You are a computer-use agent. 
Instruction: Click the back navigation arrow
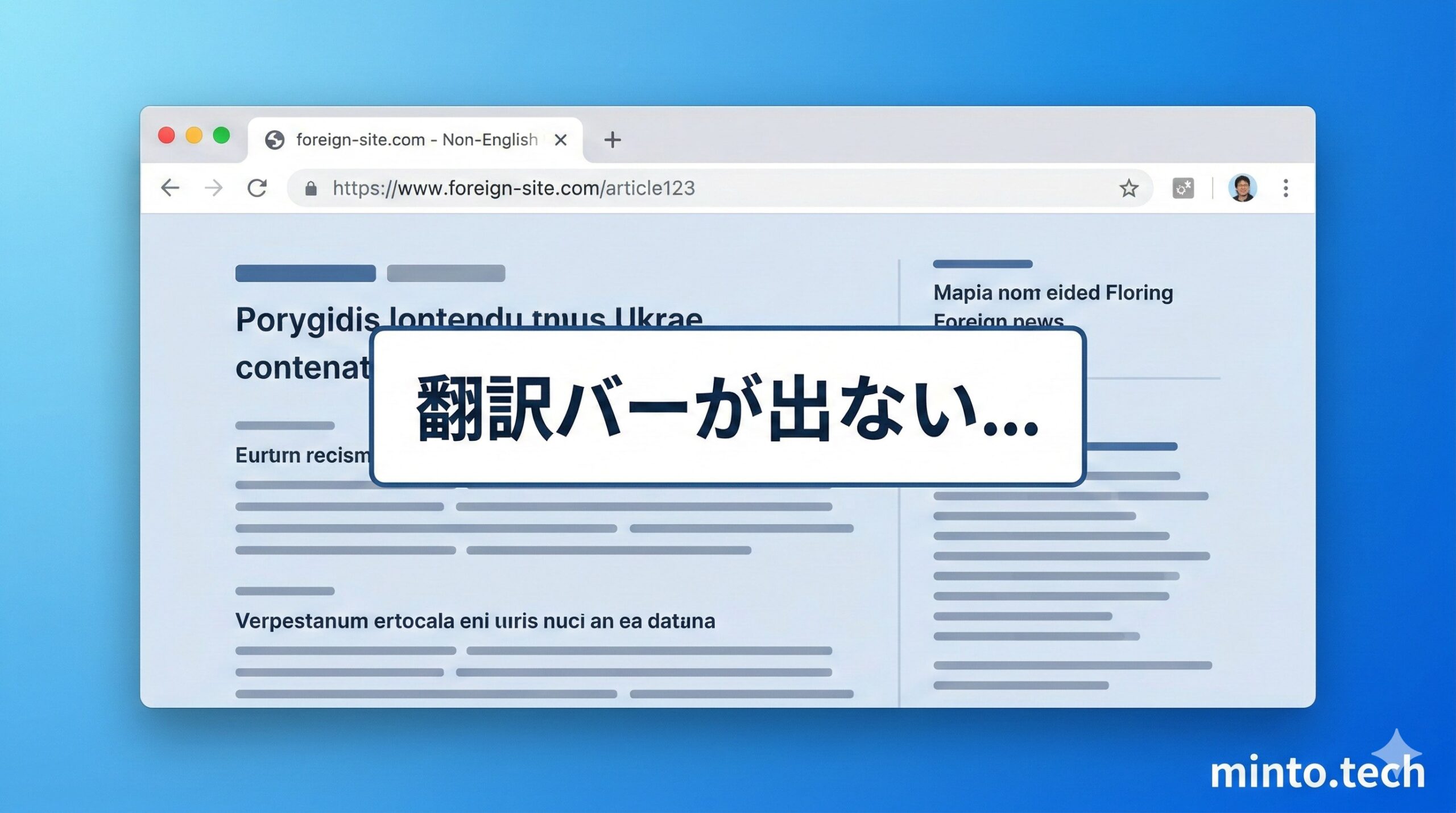click(169, 188)
